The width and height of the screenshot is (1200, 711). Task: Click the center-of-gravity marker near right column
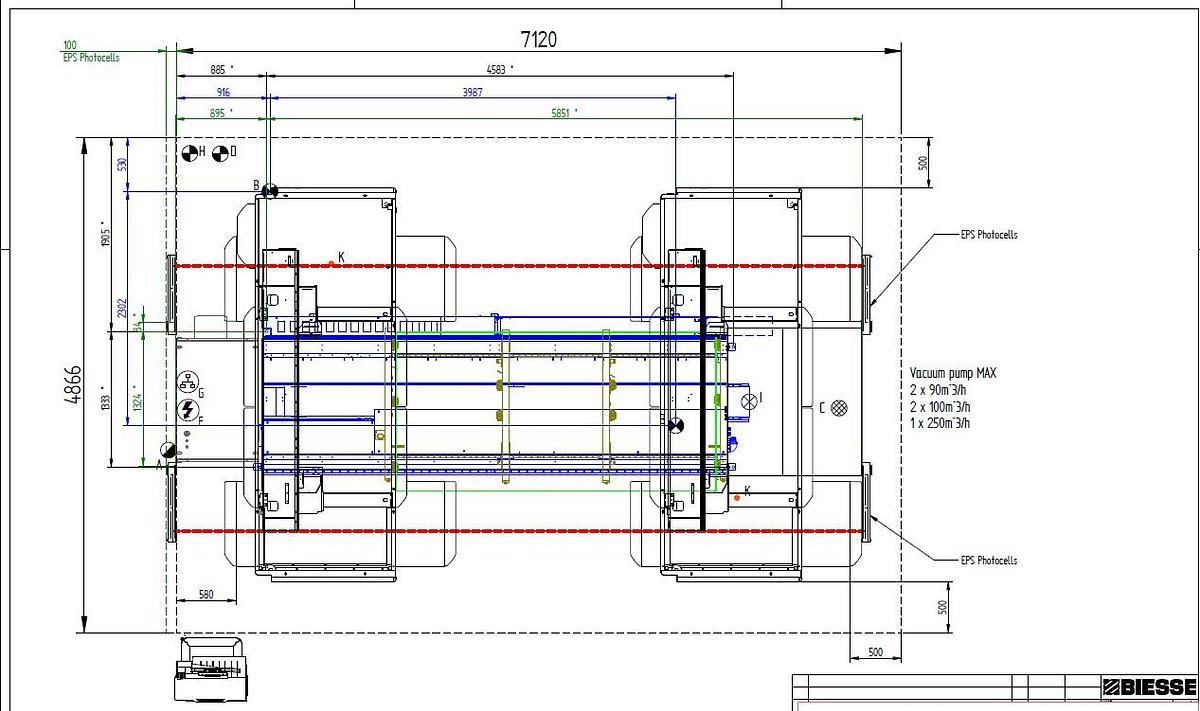coord(676,427)
